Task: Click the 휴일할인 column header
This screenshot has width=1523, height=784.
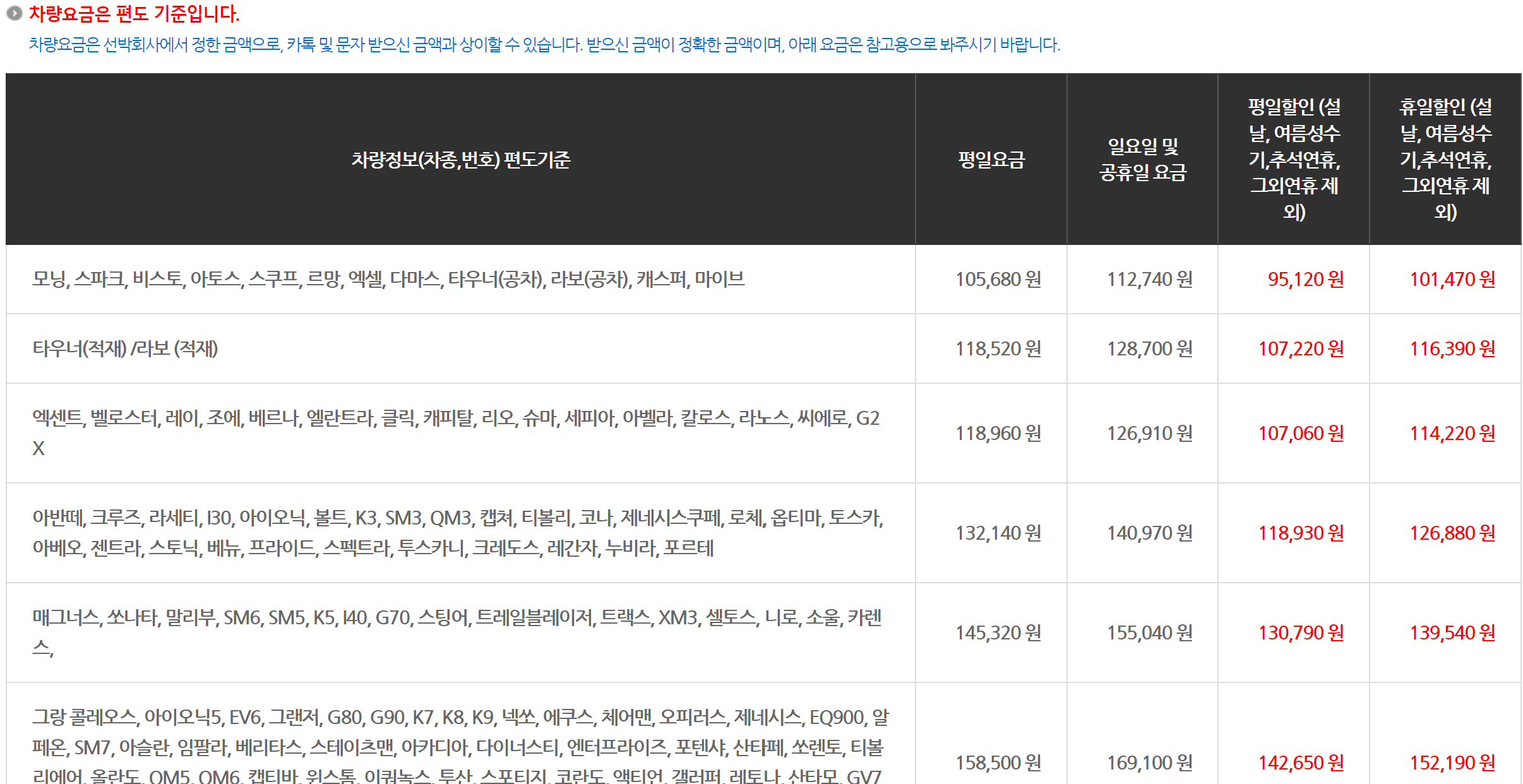Action: [x=1445, y=160]
